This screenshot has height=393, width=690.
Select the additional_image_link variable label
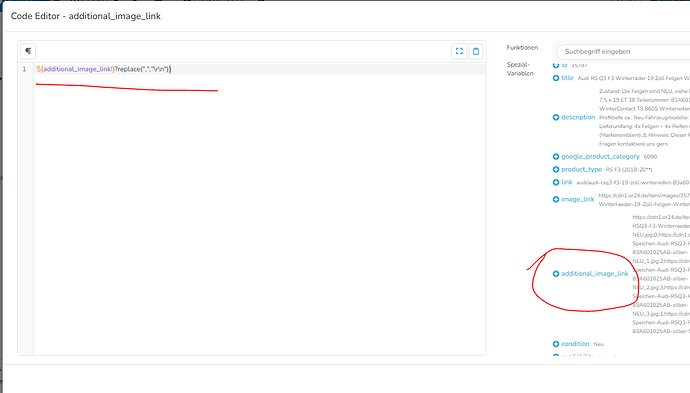(x=595, y=274)
